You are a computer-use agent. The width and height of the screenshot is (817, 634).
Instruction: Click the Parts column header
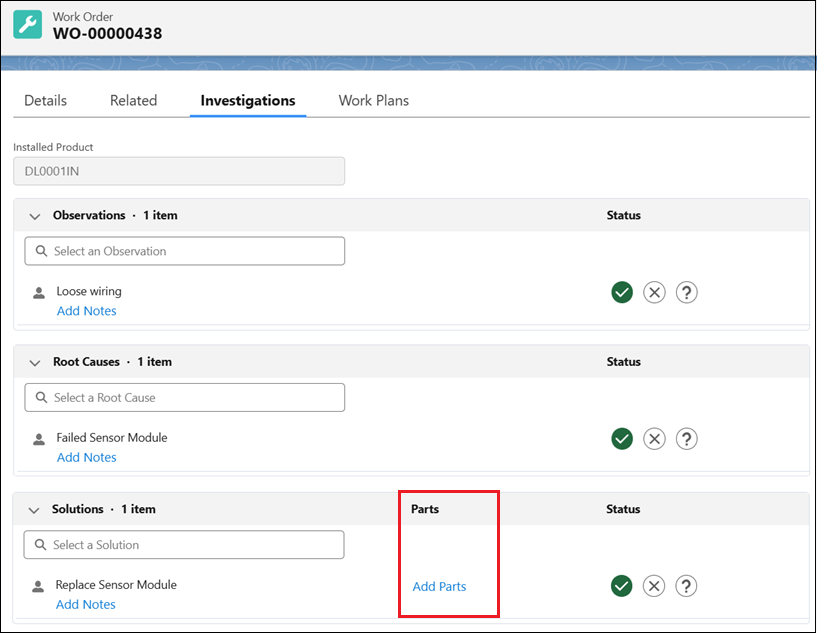pos(425,509)
